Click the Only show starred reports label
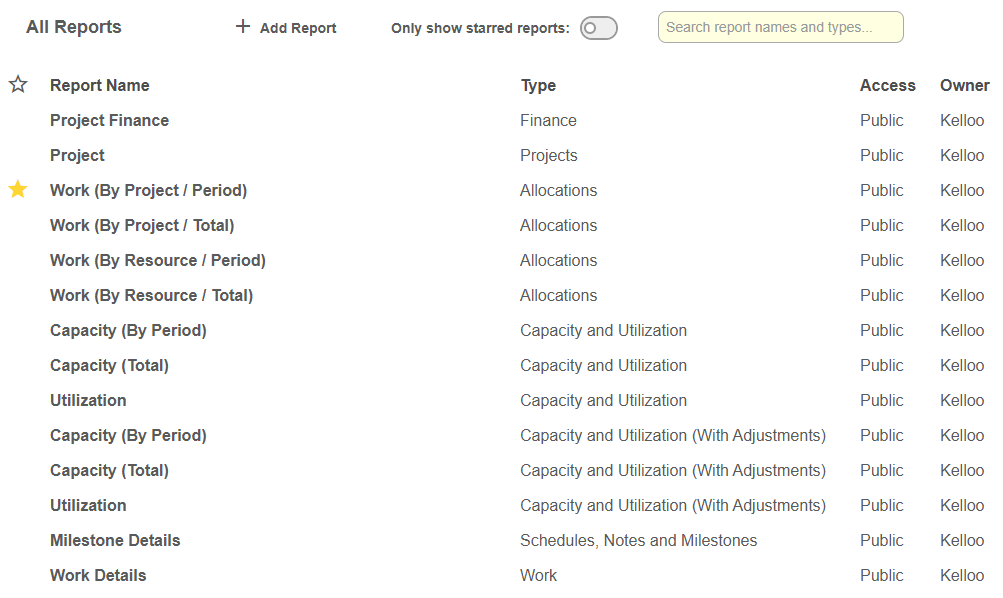This screenshot has height=598, width=1003. click(x=480, y=28)
